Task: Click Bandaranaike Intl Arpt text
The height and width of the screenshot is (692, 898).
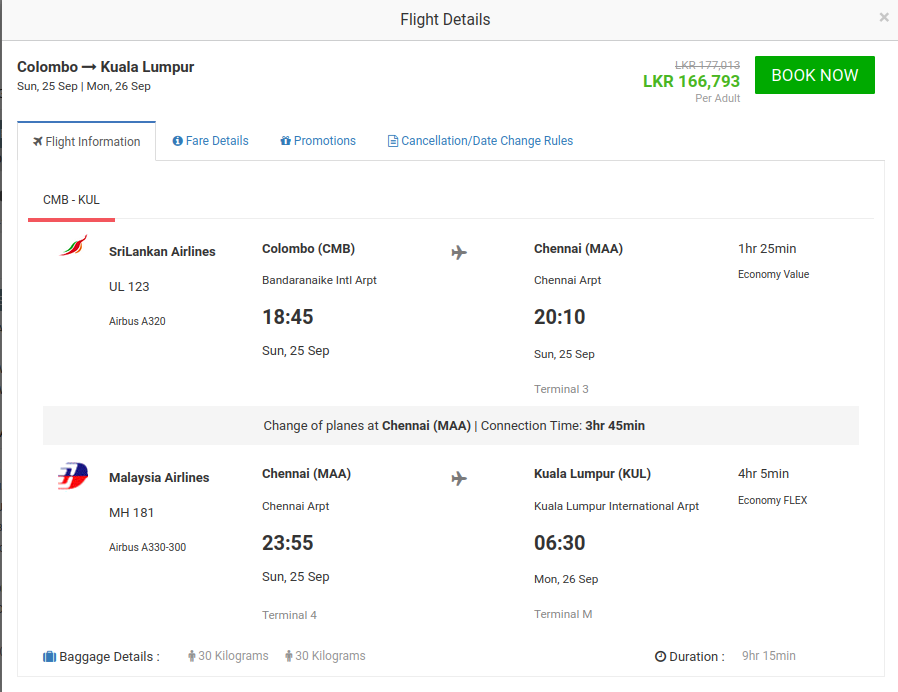Action: pyautogui.click(x=319, y=280)
